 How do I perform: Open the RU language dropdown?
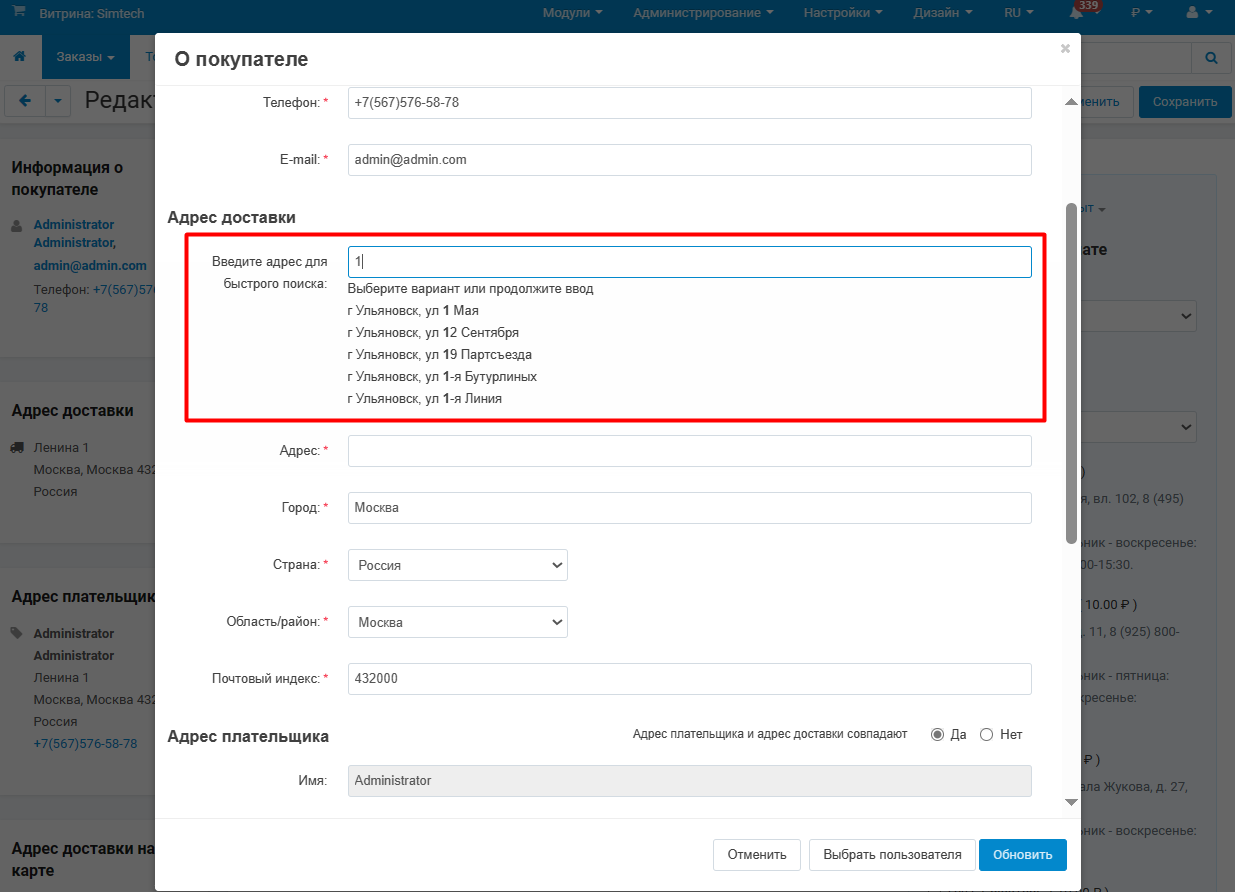tap(1019, 13)
